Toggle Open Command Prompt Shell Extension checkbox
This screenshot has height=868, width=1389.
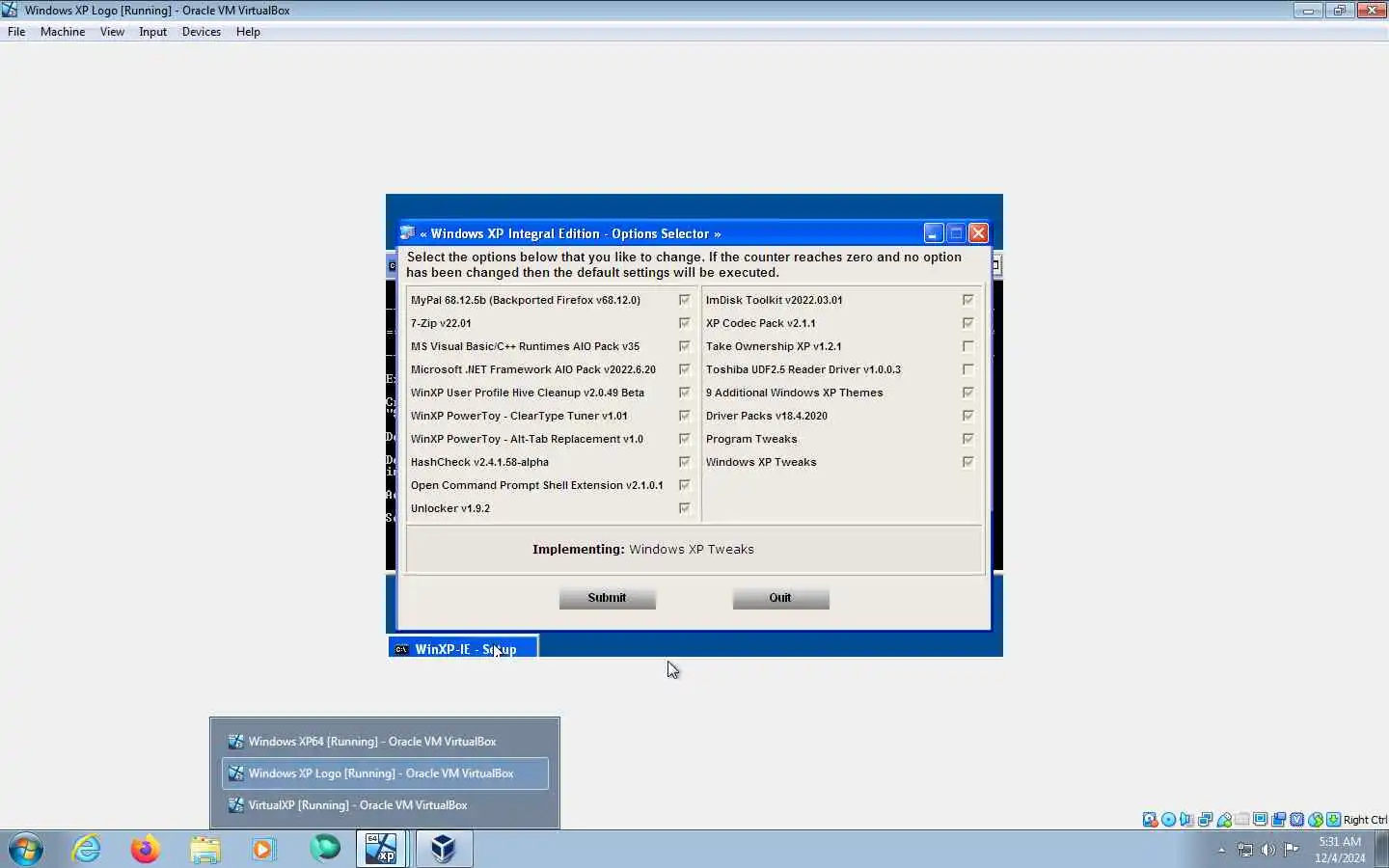684,485
